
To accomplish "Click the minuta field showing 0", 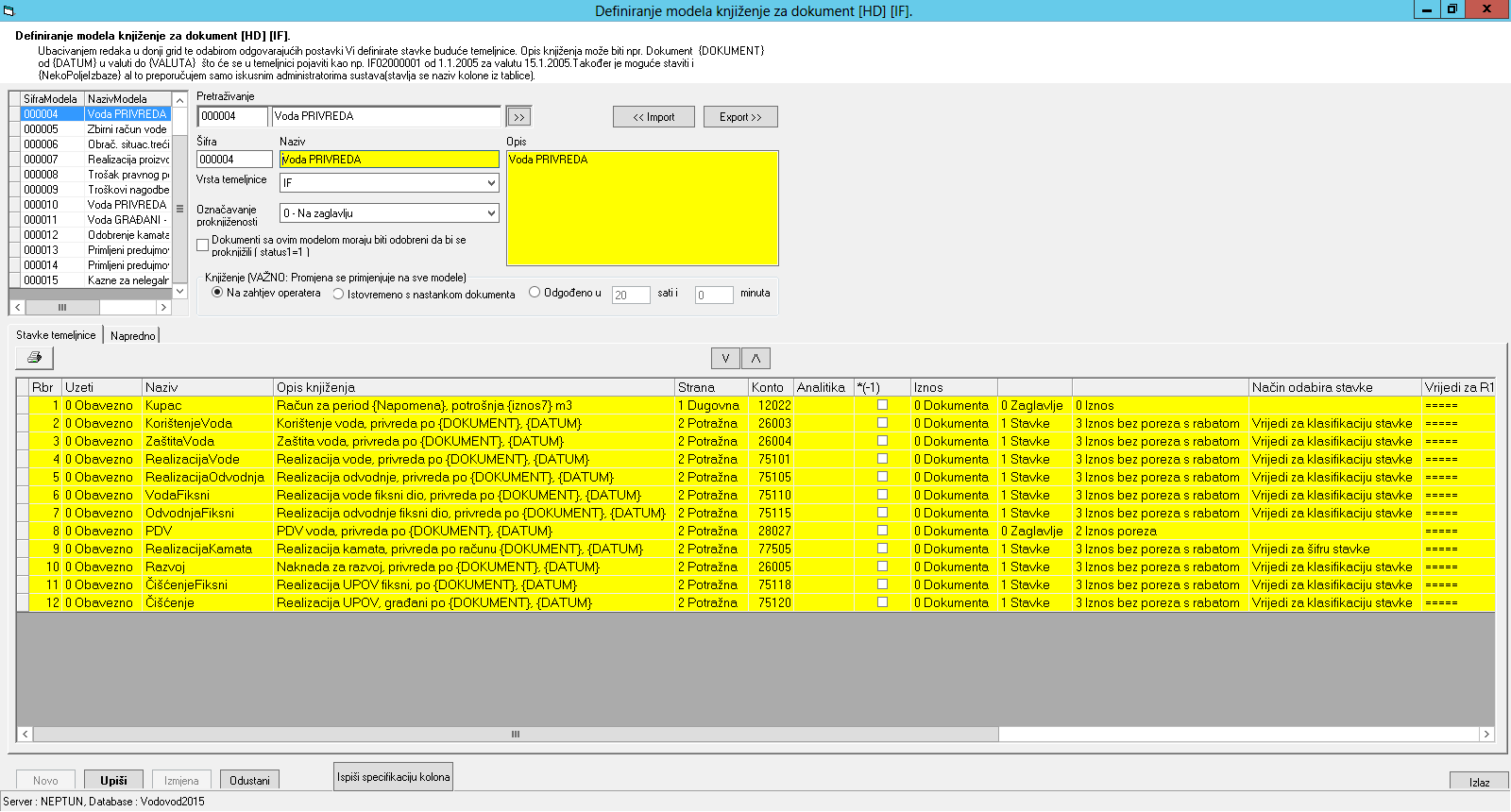I will pos(714,295).
